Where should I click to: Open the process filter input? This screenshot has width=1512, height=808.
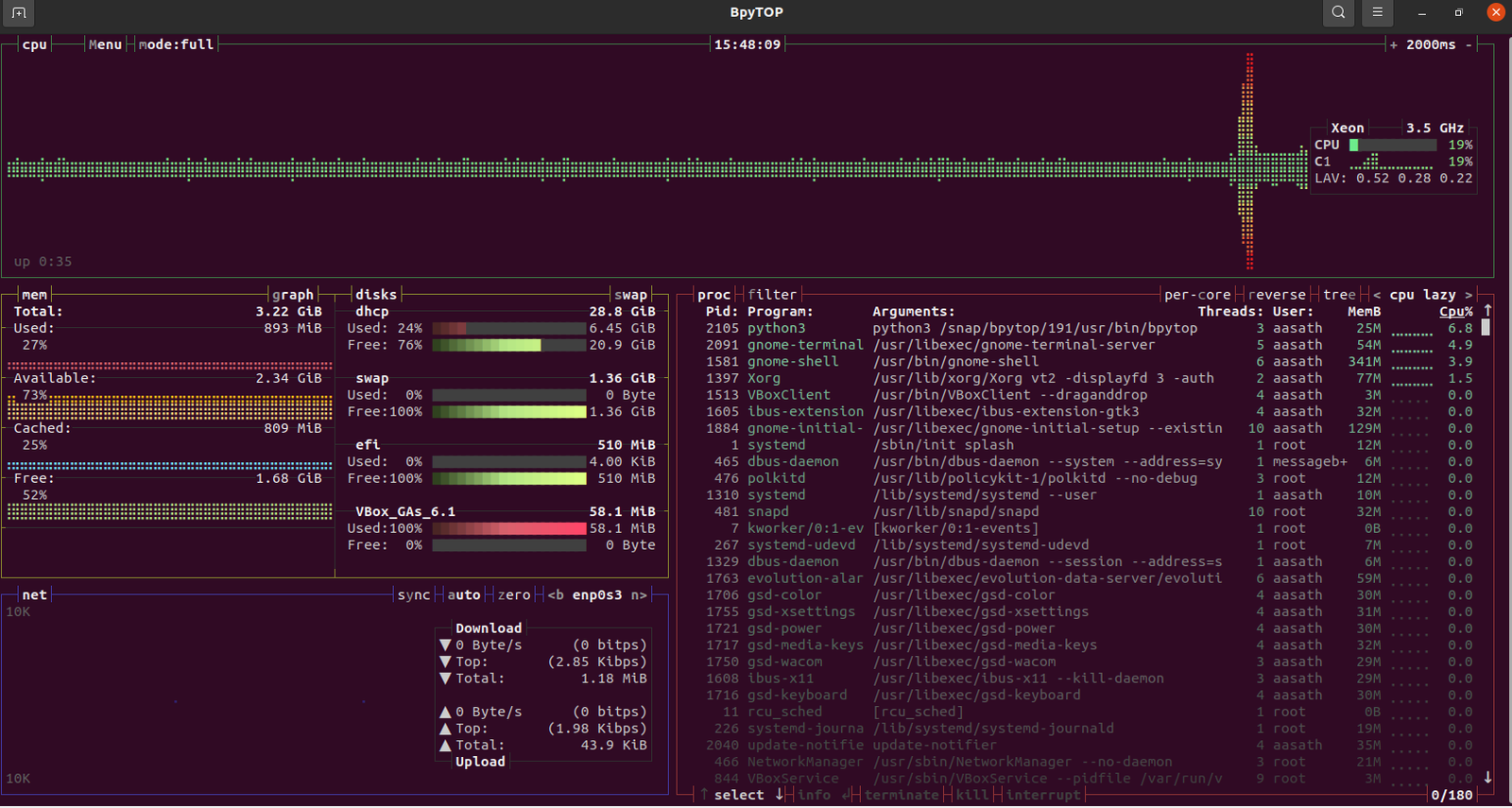pyautogui.click(x=772, y=295)
